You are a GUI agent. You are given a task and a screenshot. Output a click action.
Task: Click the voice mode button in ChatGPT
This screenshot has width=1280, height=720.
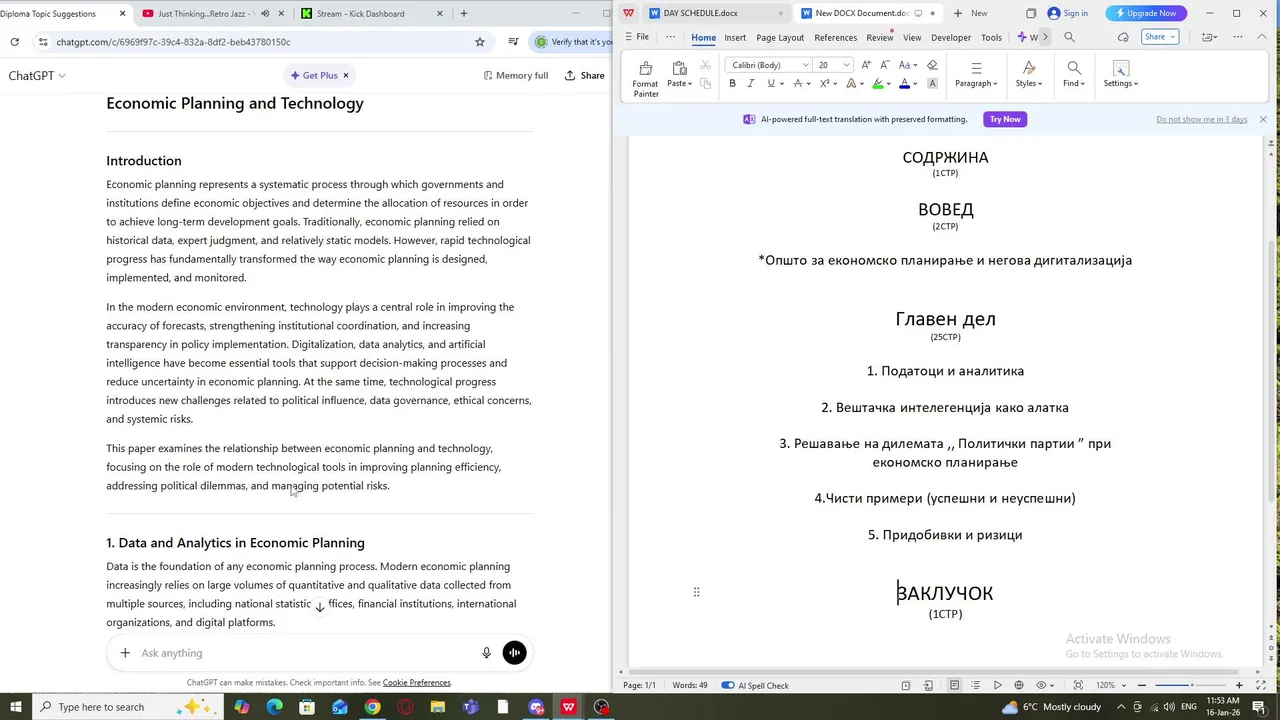coord(514,653)
